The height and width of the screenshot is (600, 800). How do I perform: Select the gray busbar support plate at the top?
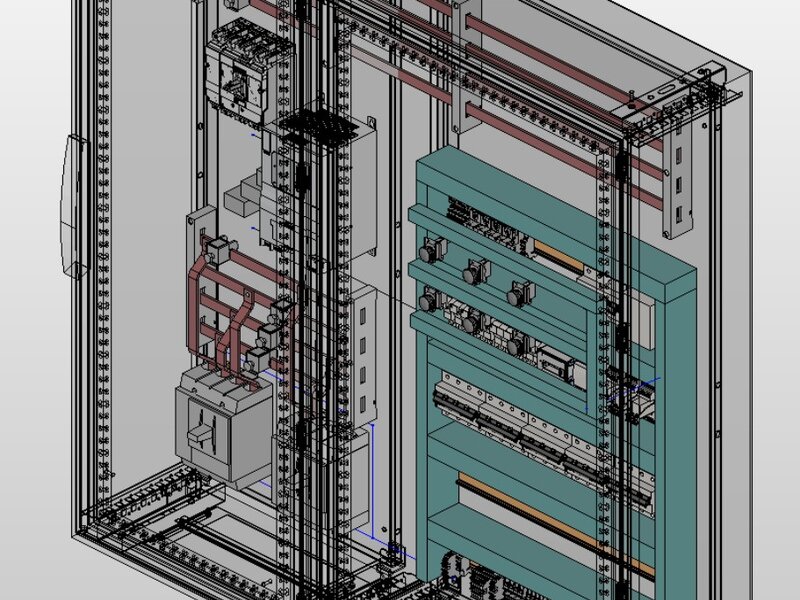tap(466, 66)
